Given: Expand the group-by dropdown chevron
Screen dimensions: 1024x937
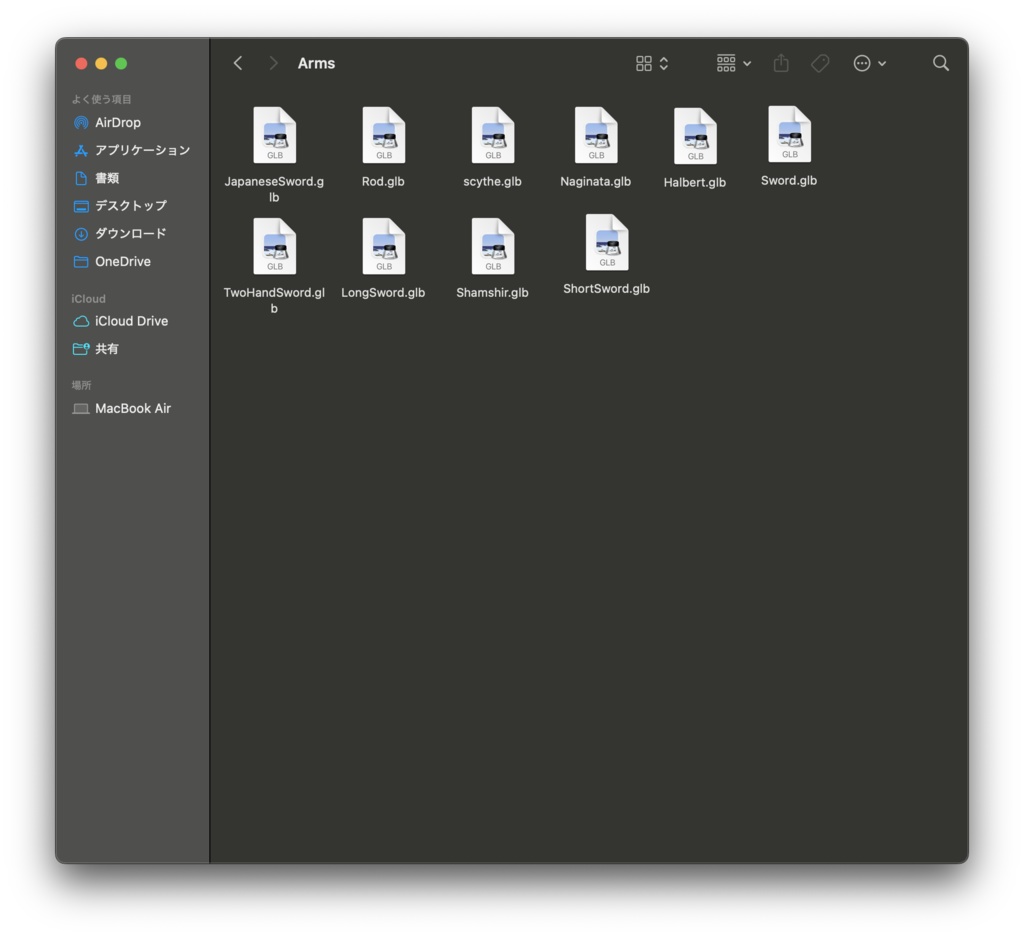Looking at the screenshot, I should click(x=747, y=64).
